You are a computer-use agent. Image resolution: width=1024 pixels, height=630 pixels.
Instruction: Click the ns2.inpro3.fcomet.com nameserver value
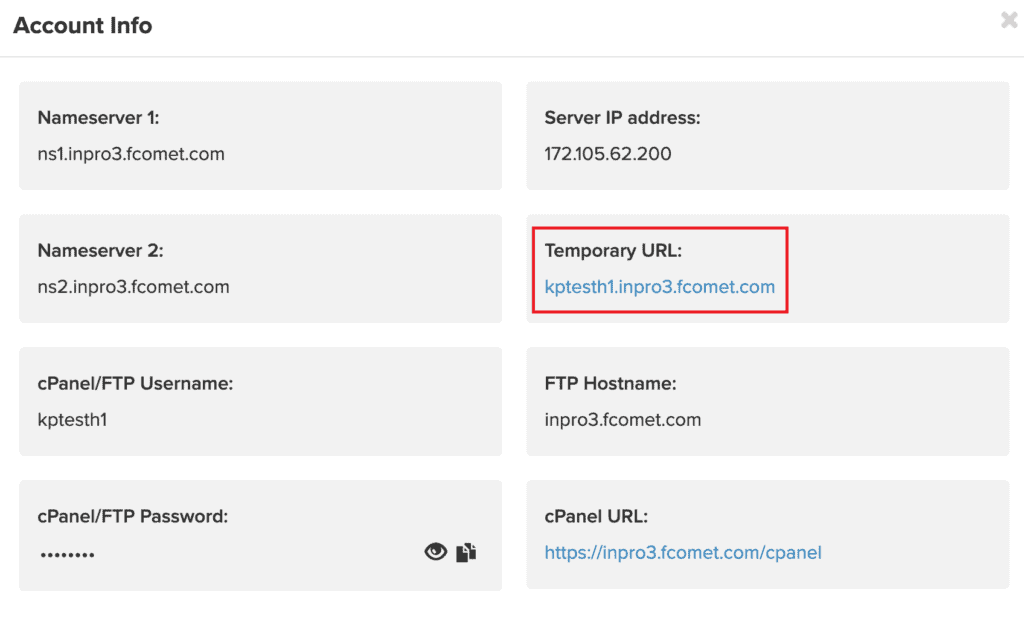pos(133,287)
